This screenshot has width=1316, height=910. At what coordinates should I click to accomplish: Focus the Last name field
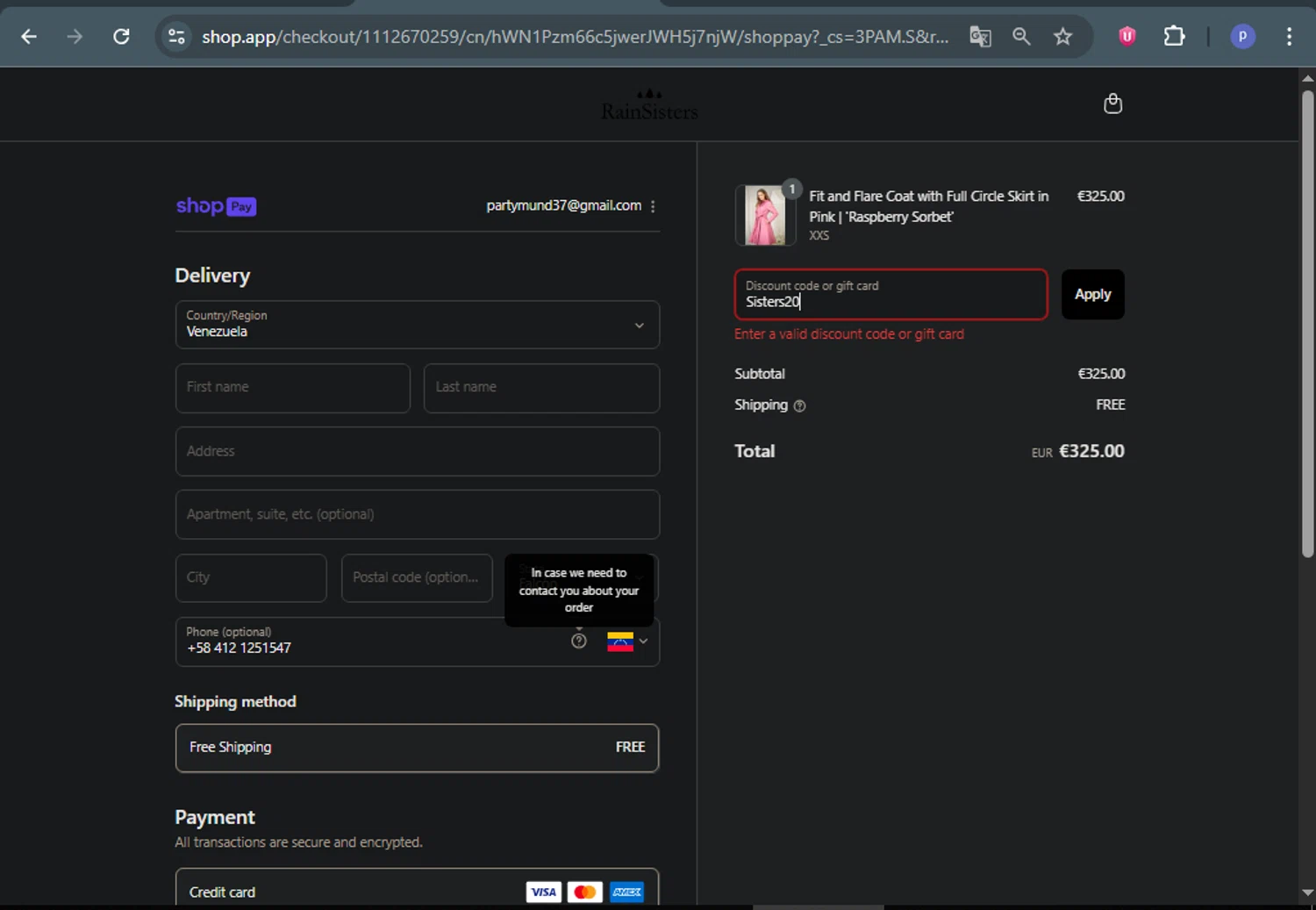(541, 388)
